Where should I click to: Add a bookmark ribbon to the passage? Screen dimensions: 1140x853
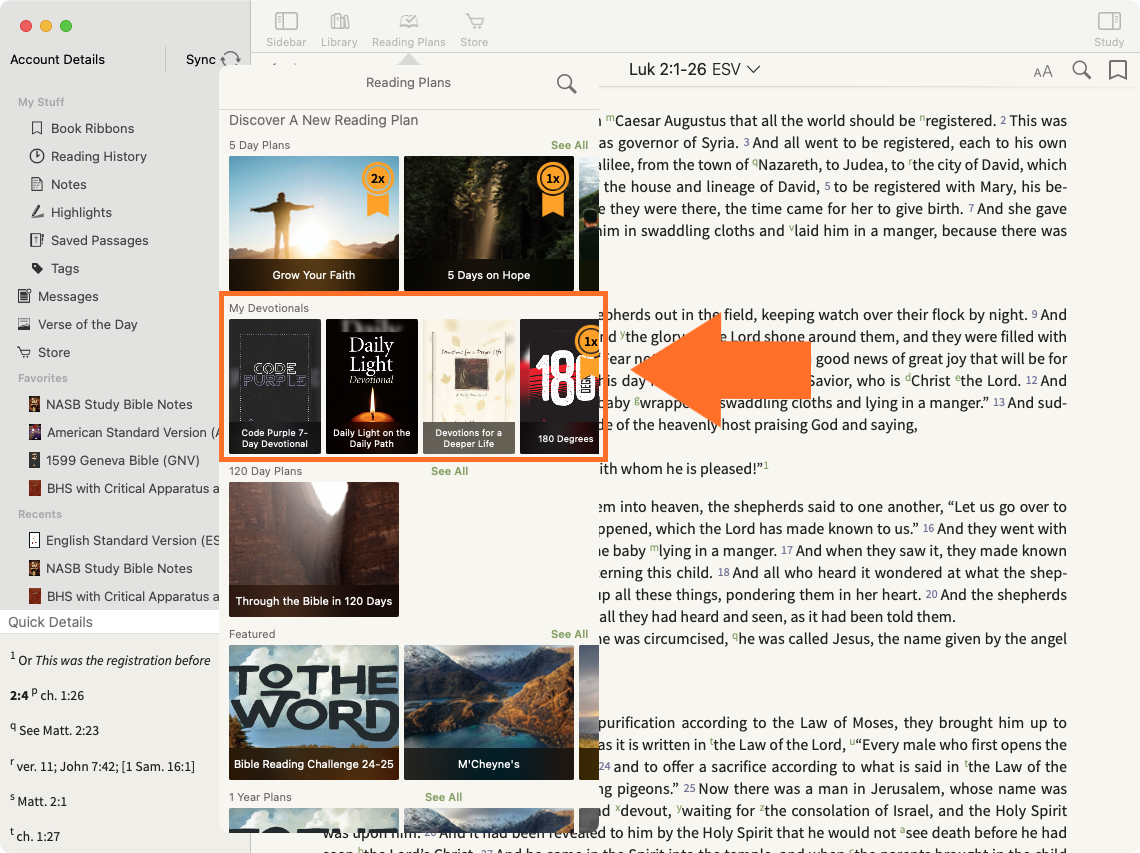[x=1117, y=70]
